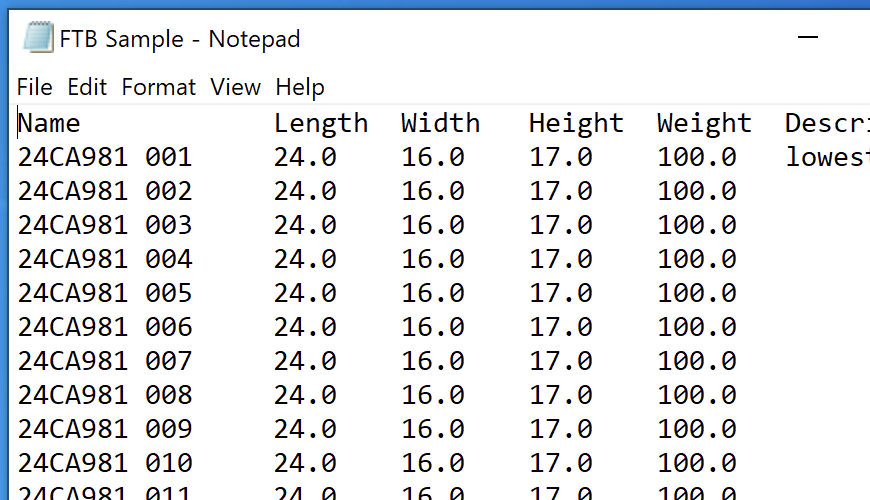Place the cursor in the Name header text
The image size is (870, 500).
click(x=49, y=124)
